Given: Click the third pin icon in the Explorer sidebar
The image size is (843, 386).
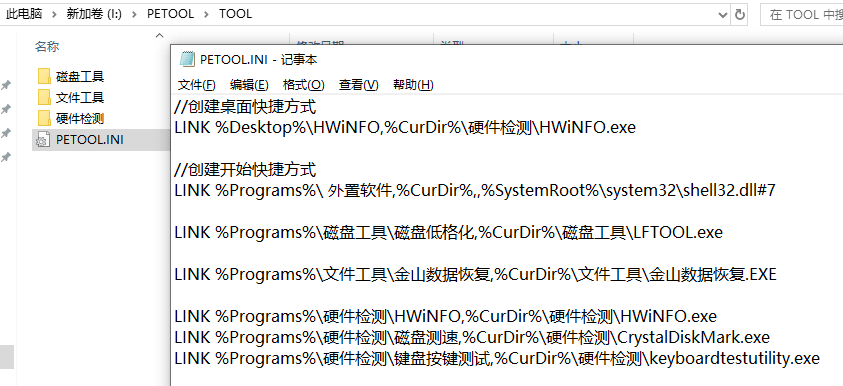Looking at the screenshot, I should [5, 133].
